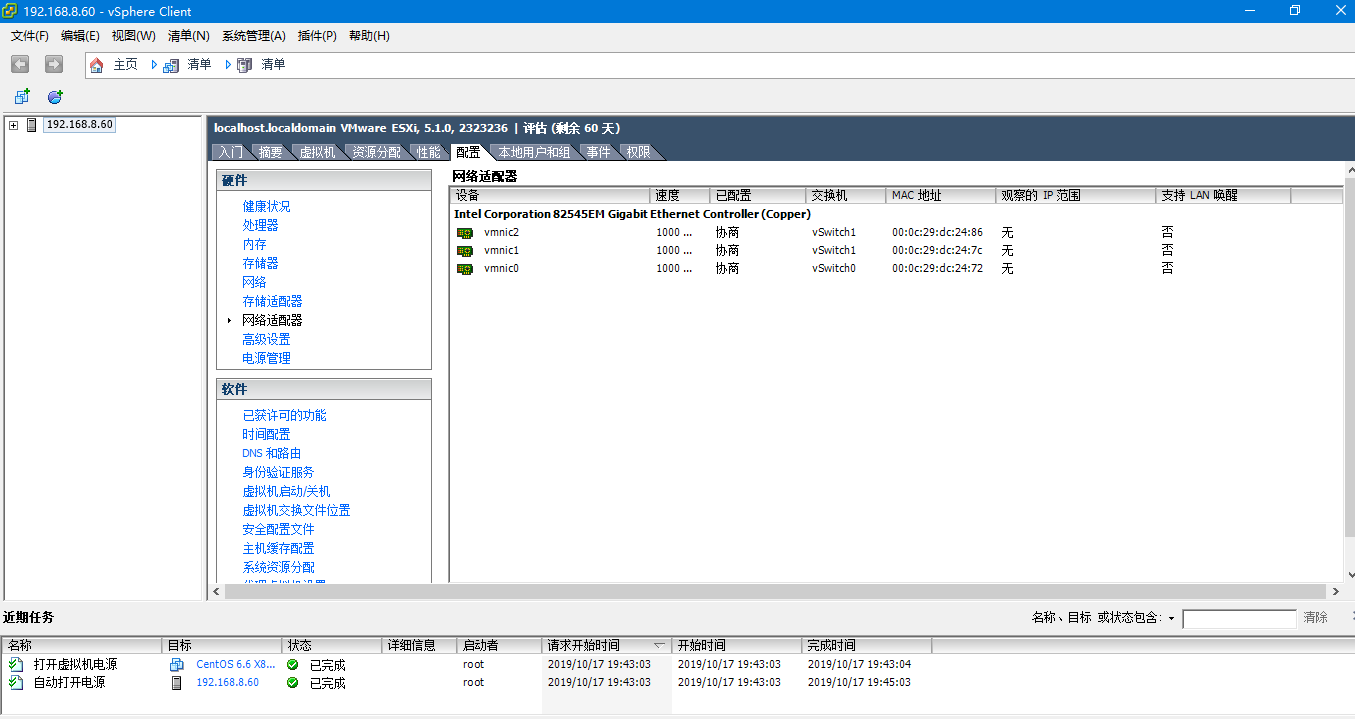
Task: Open 网络 hardware link
Action: click(x=254, y=282)
